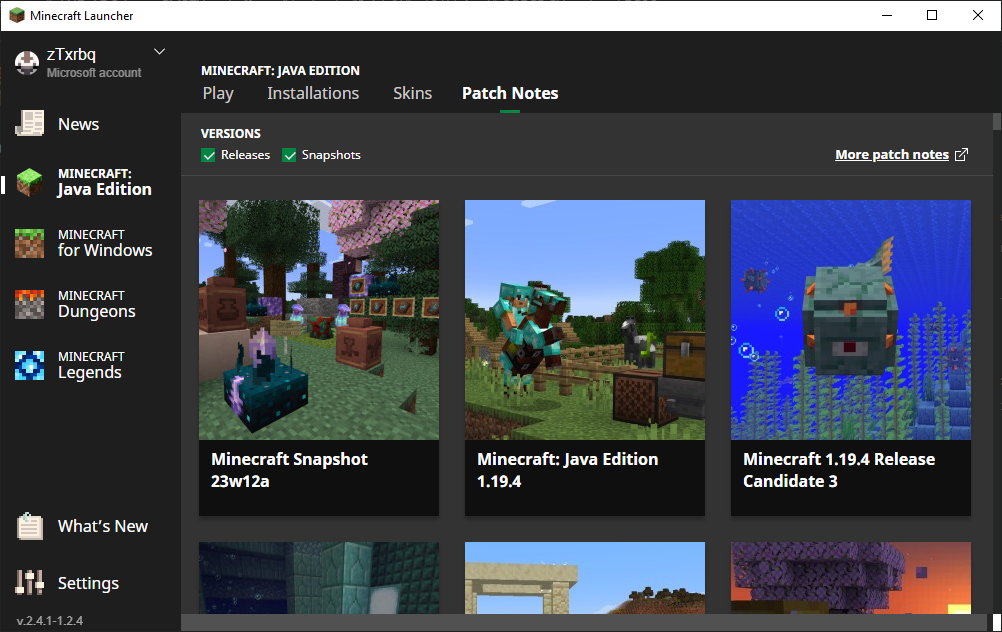Open the More patch notes link
This screenshot has height=632, width=1002.
pos(892,155)
